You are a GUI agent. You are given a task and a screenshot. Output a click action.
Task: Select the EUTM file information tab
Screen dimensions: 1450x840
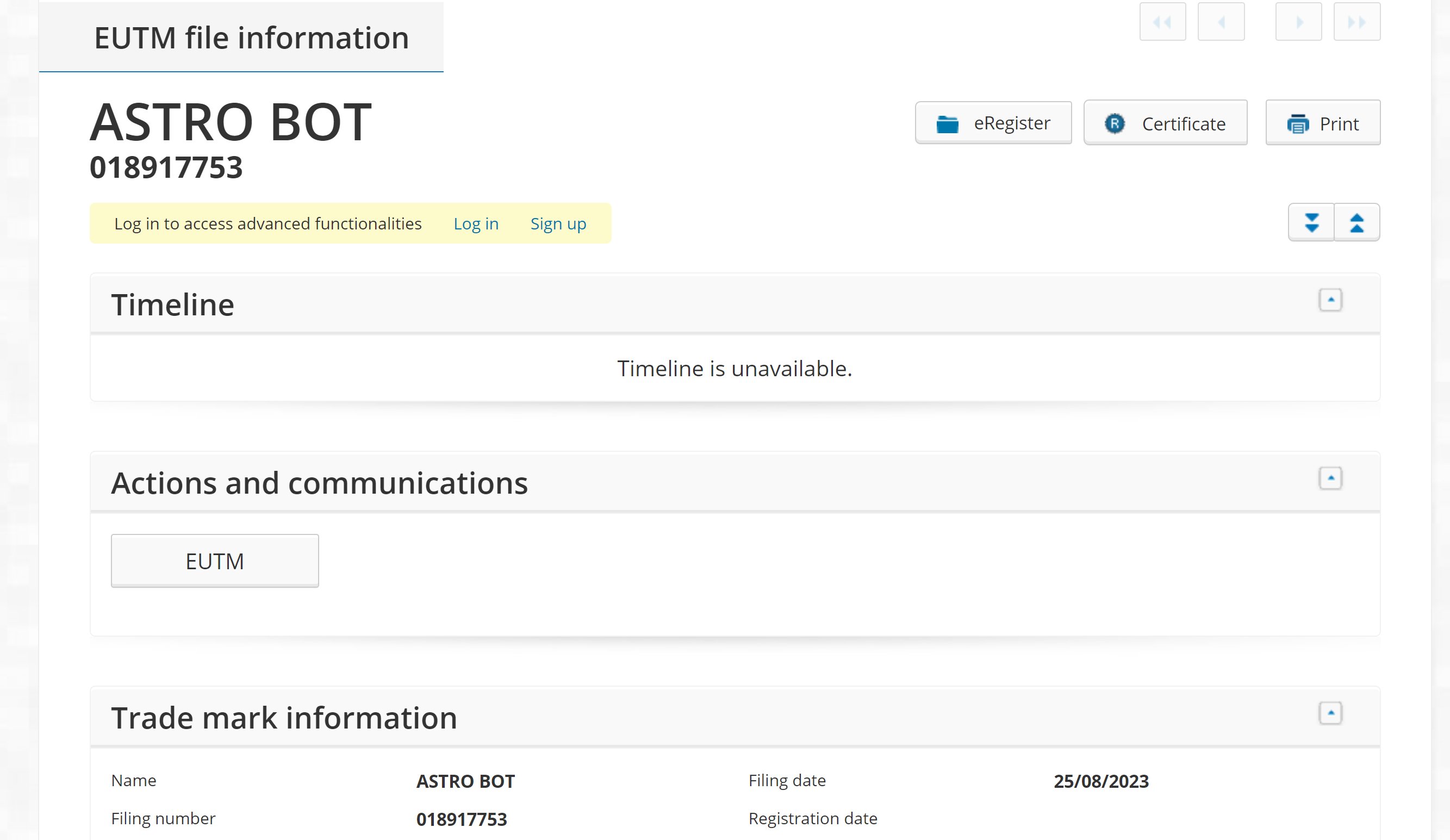(241, 38)
